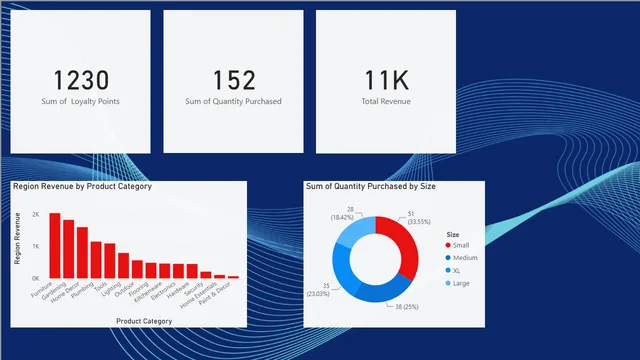The height and width of the screenshot is (360, 640).
Task: Click the Large legend light-blue dot
Action: coord(448,283)
